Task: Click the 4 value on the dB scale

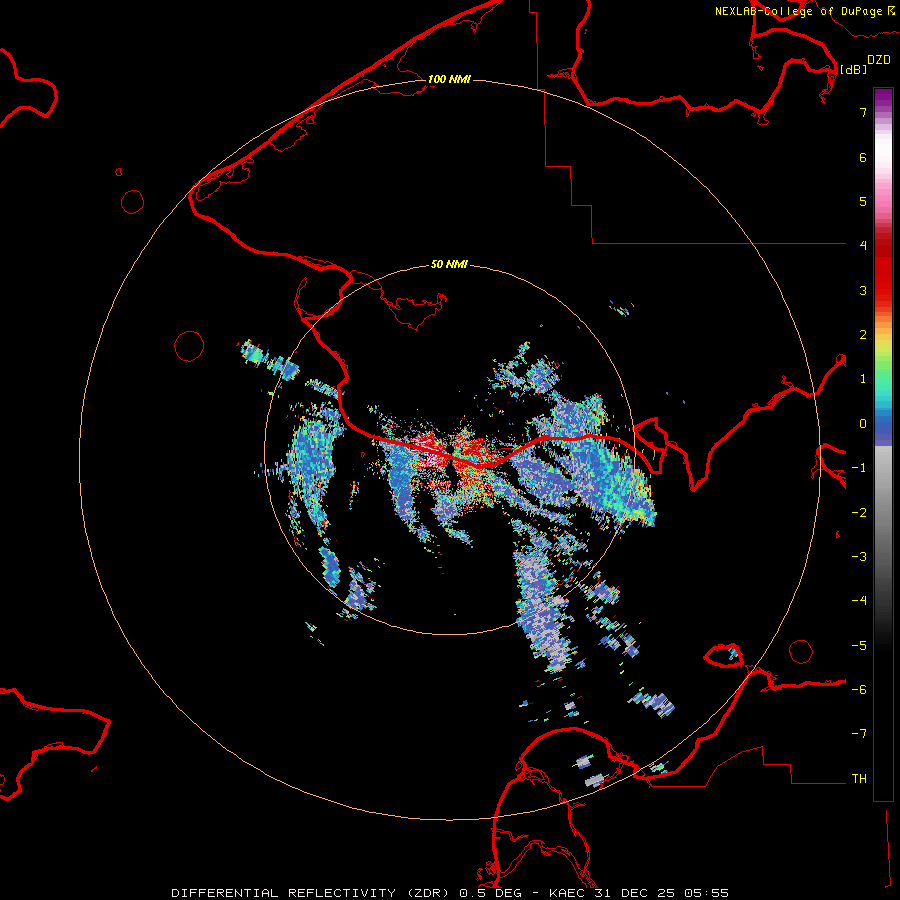Action: [863, 246]
